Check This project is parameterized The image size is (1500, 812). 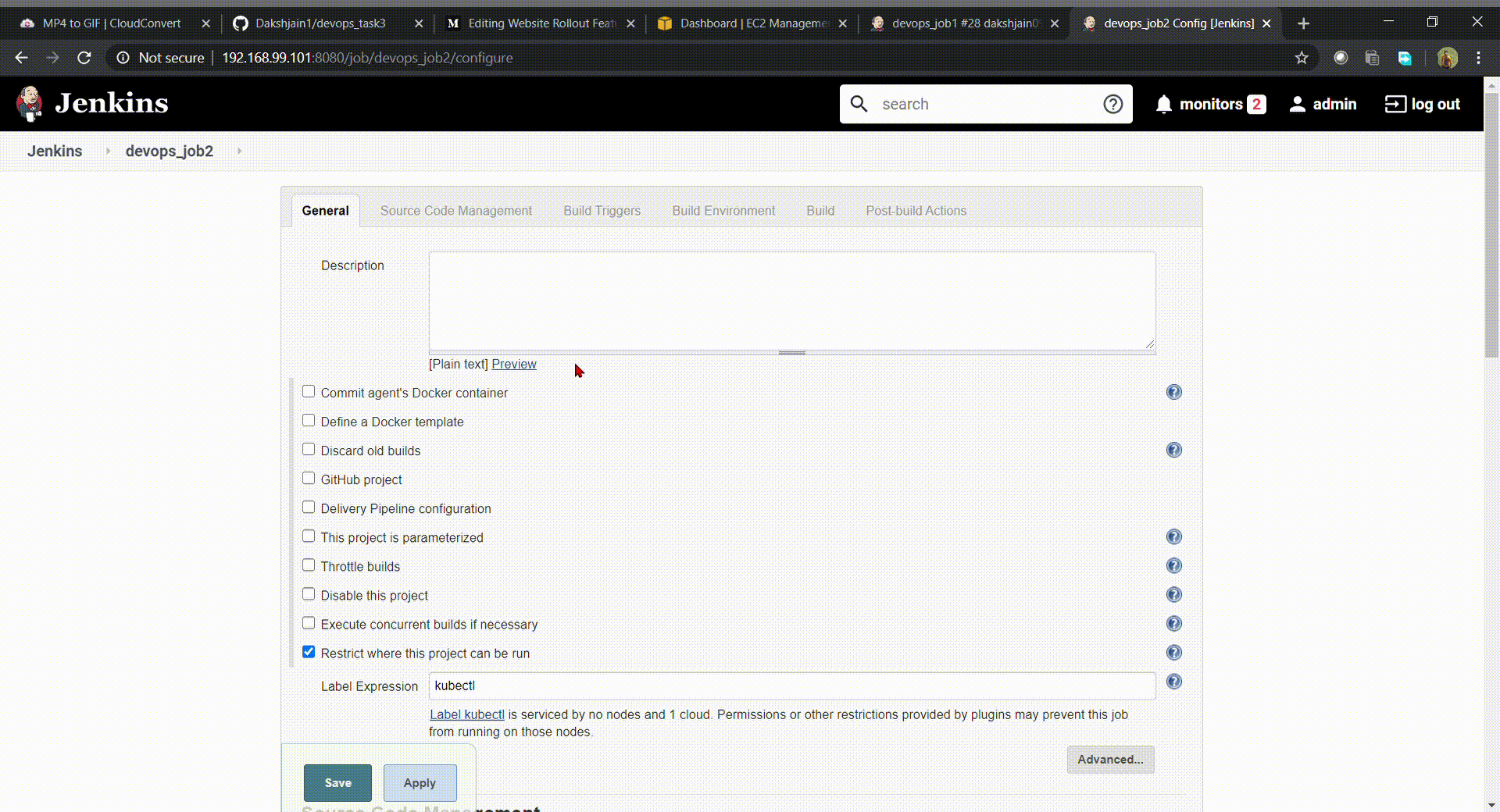[x=309, y=536]
